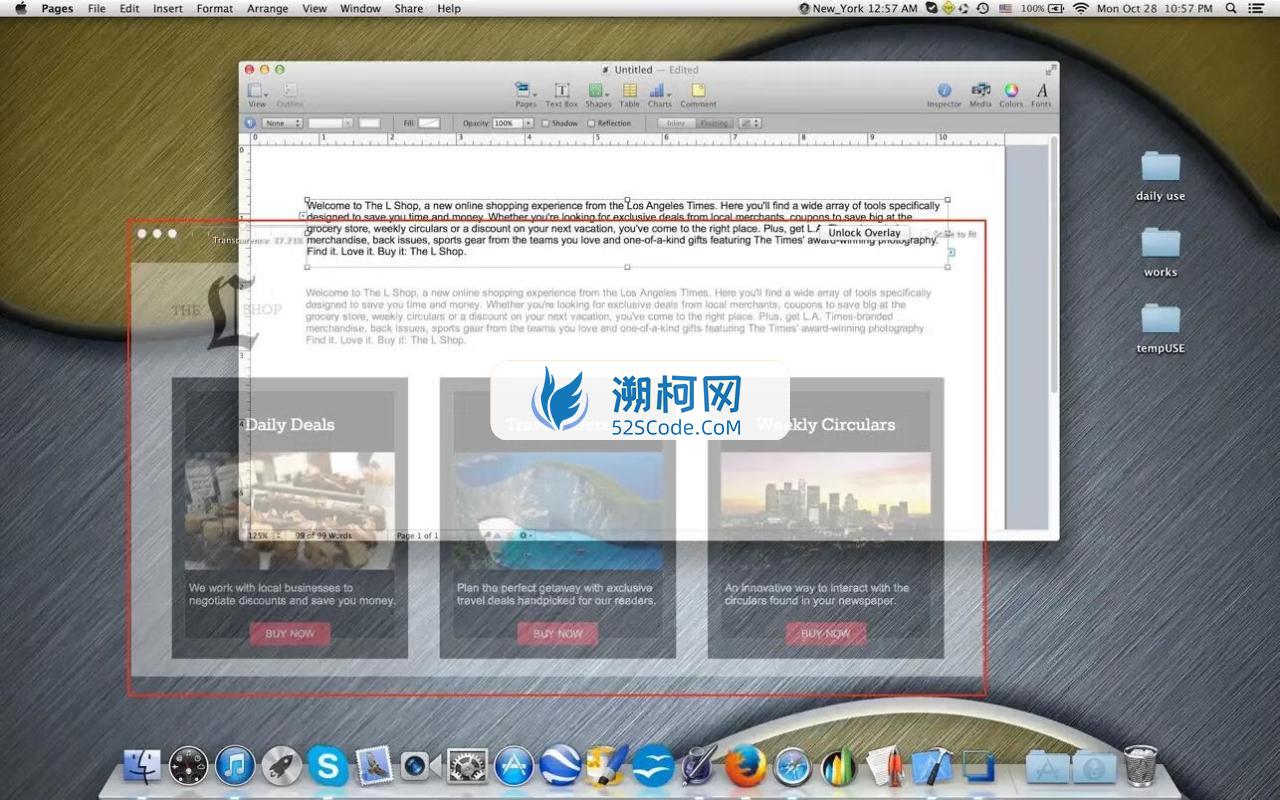
Task: Open the Apple menu
Action: coord(21,8)
